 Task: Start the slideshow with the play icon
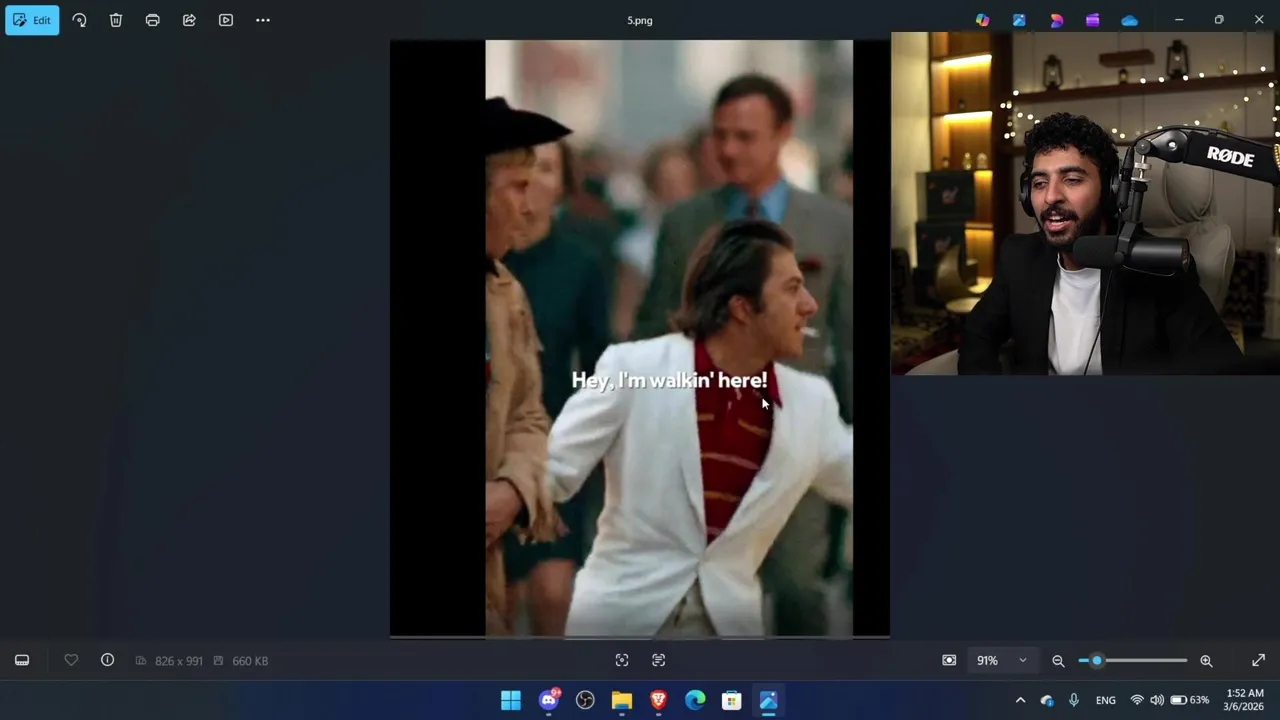tap(226, 20)
